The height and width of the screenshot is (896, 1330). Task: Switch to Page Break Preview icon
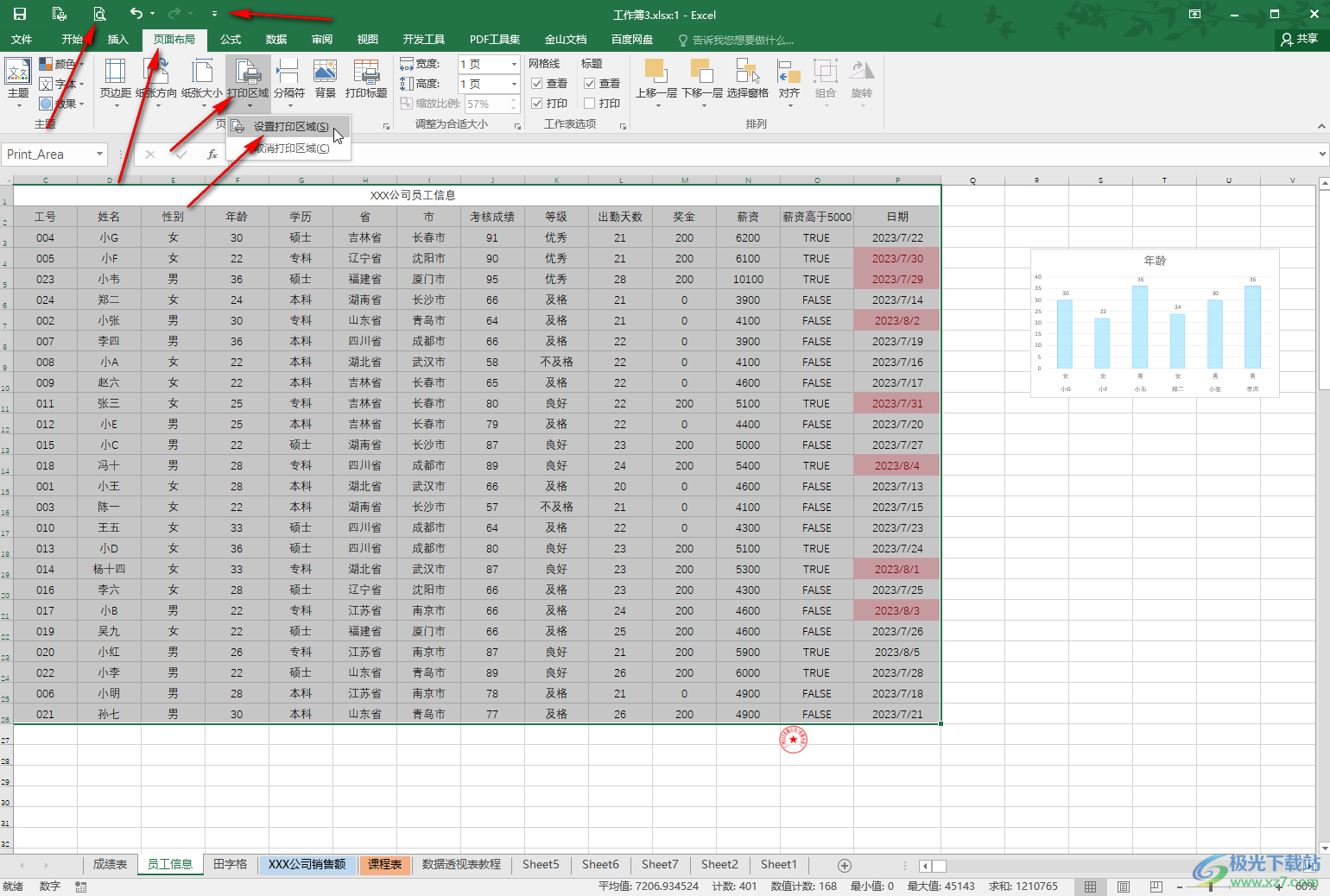click(x=1156, y=887)
